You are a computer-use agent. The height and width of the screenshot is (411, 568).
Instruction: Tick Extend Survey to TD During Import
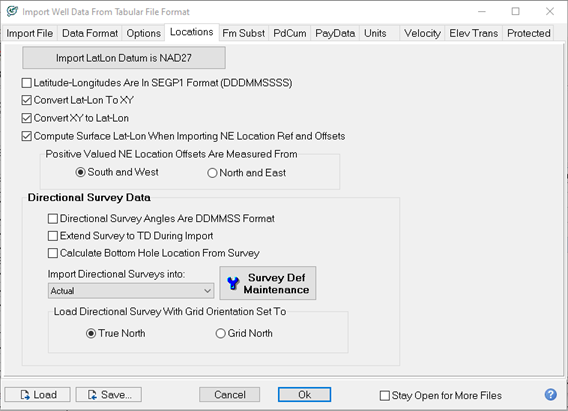point(53,236)
